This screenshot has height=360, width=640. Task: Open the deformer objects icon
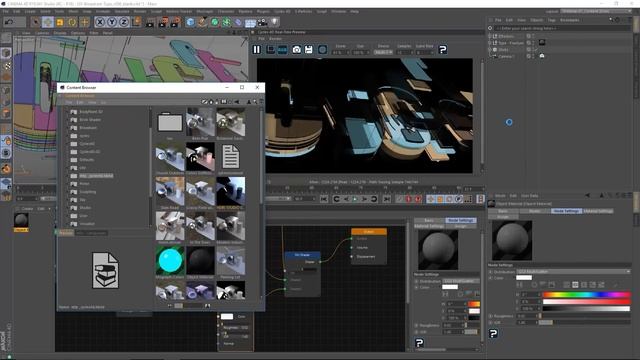point(238,22)
